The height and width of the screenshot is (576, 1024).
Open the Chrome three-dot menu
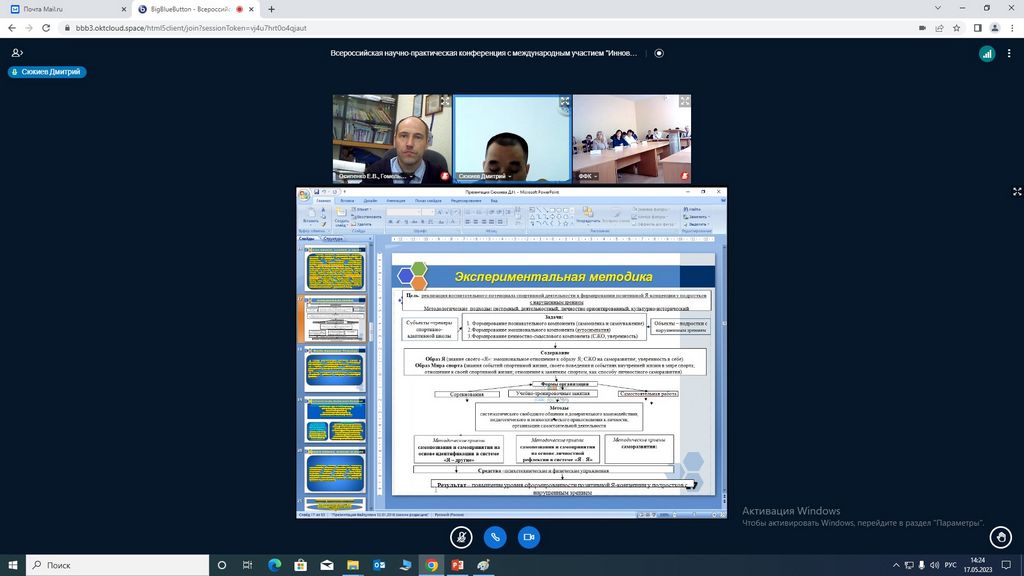tap(1012, 28)
